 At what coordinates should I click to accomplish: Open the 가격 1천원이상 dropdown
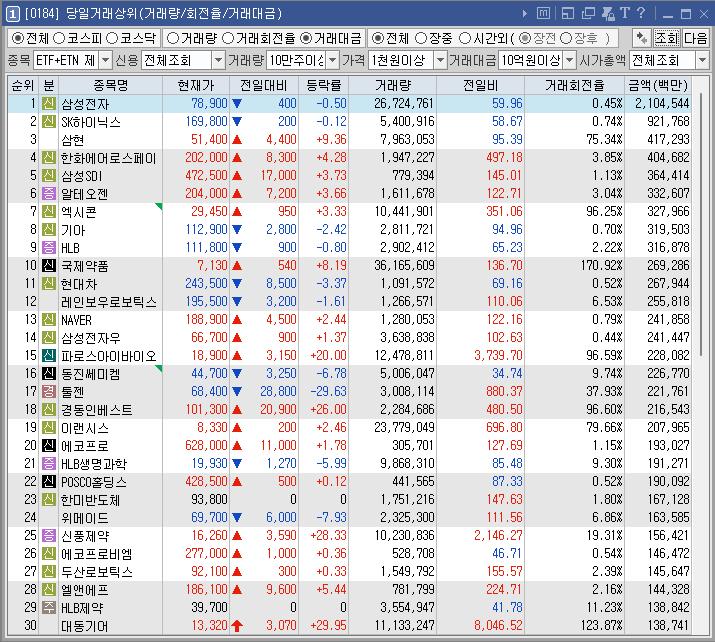click(440, 60)
